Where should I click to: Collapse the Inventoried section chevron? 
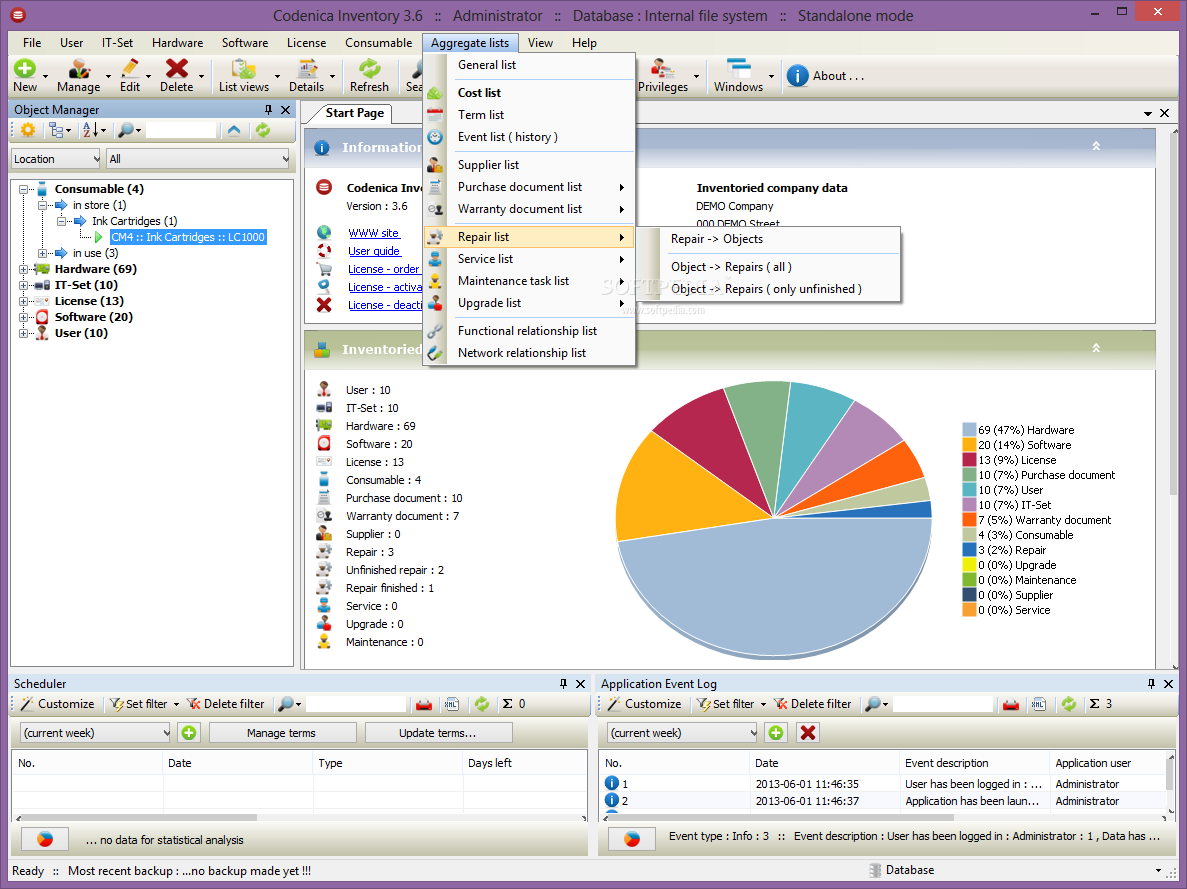1095,348
